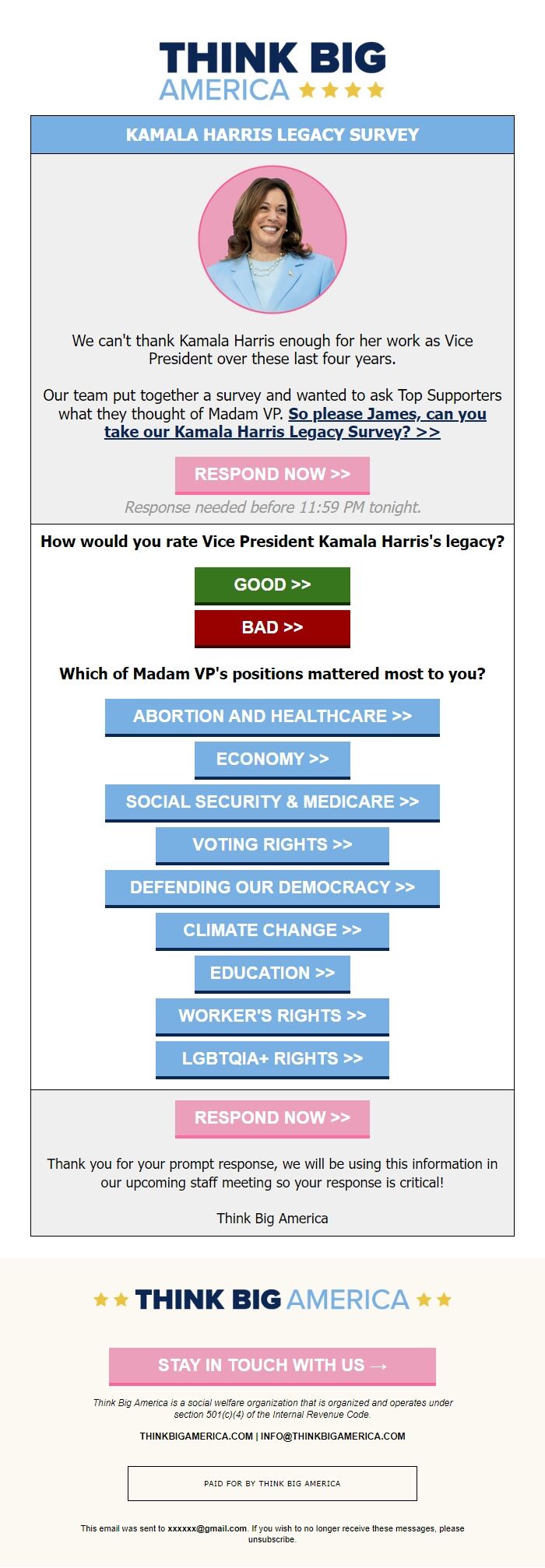Choose WORKER'S RIGHTS option
This screenshot has width=545, height=1568.
coord(272,1017)
